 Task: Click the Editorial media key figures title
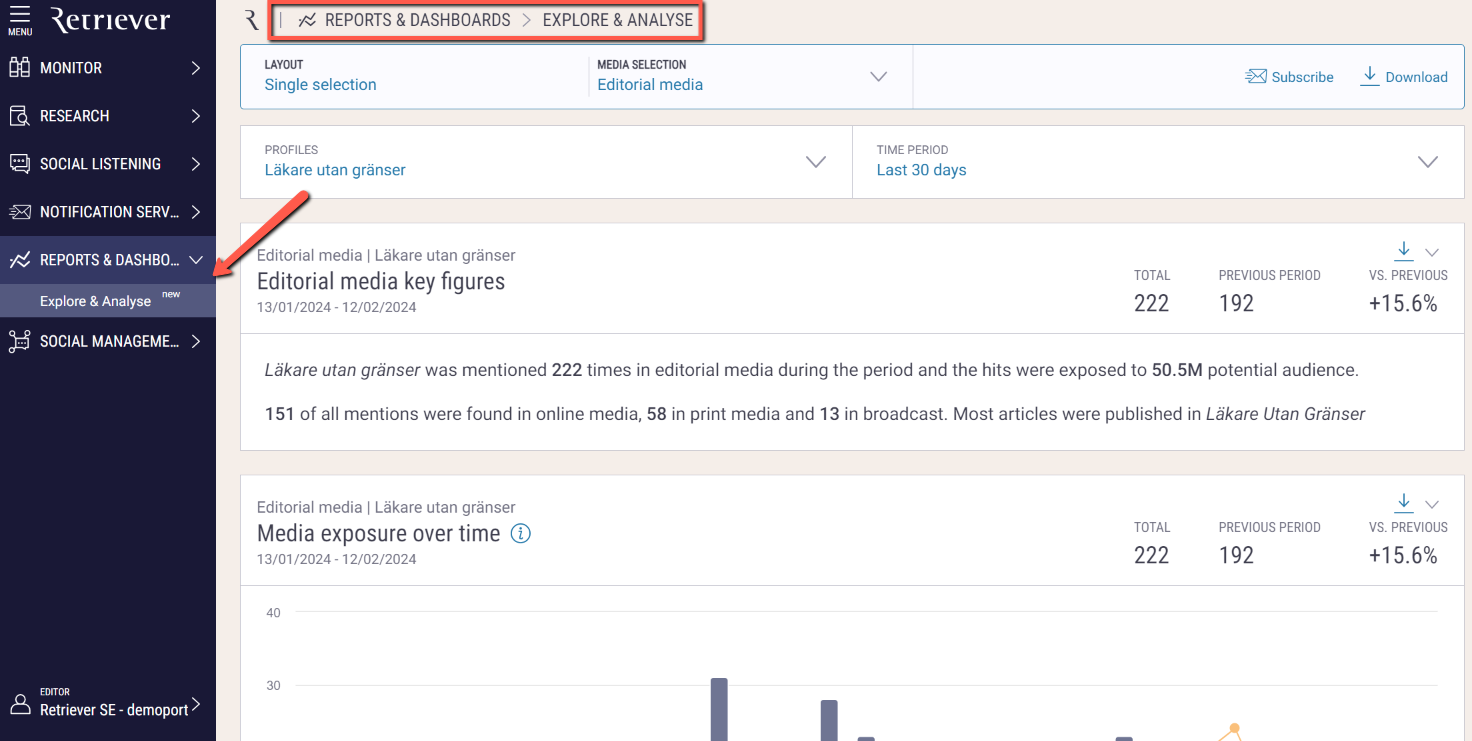pos(381,282)
